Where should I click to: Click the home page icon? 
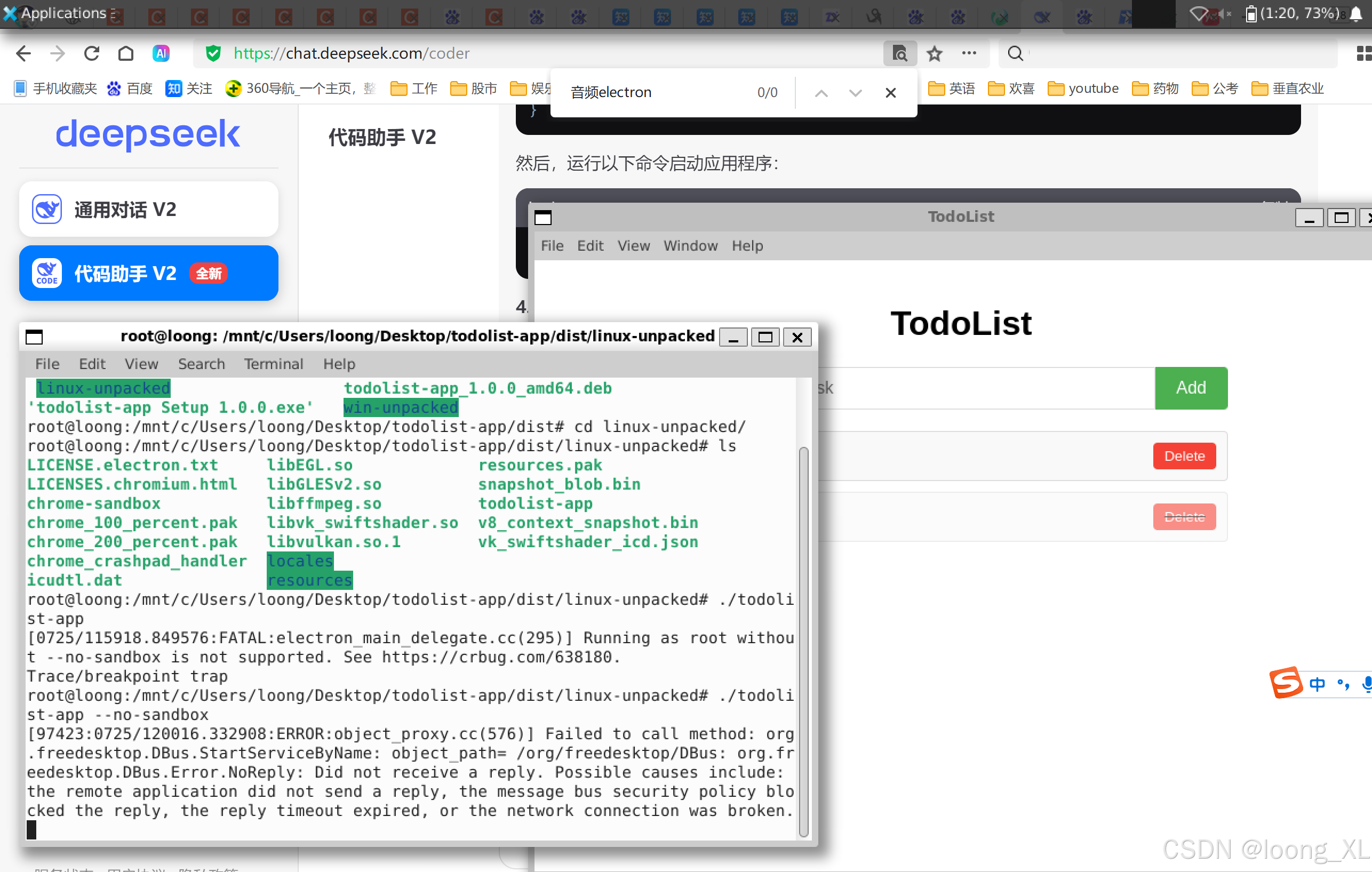click(x=126, y=53)
